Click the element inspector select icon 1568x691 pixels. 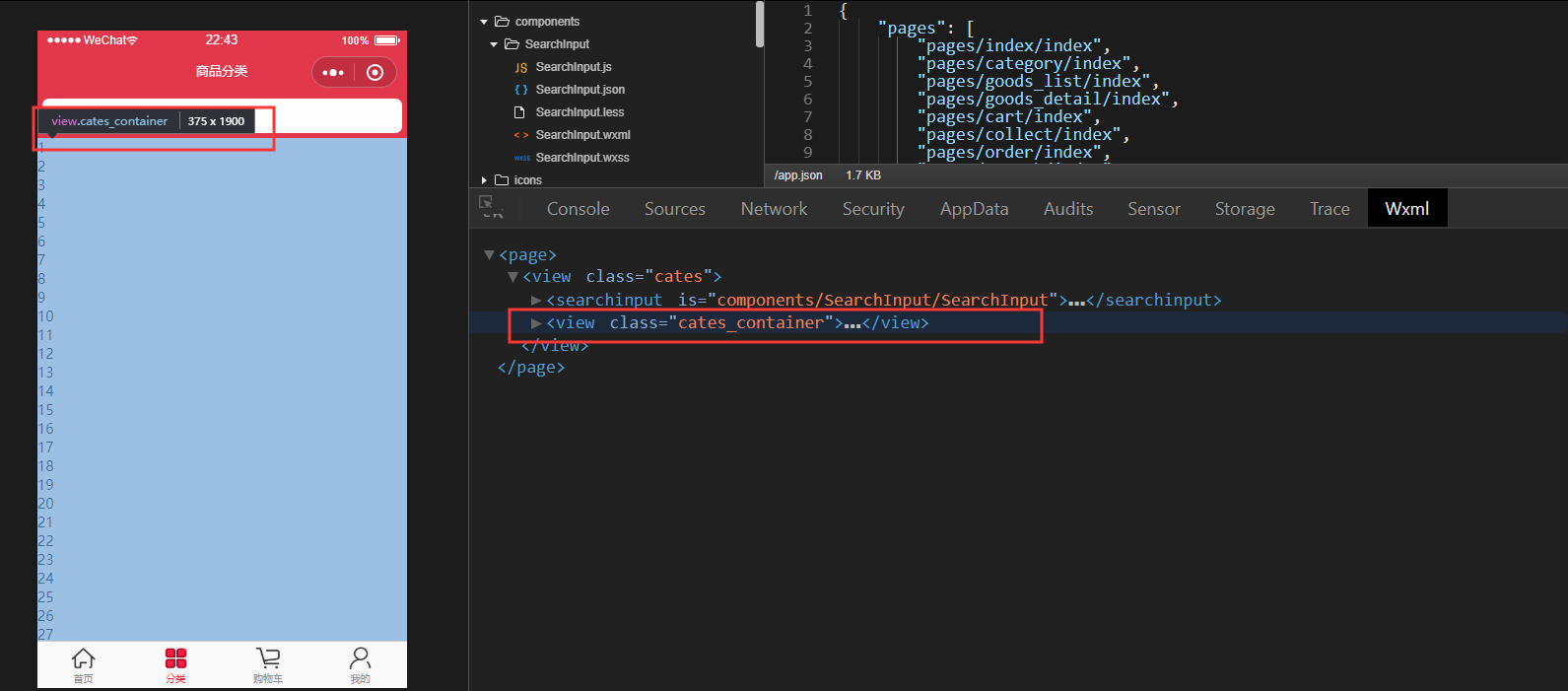490,206
